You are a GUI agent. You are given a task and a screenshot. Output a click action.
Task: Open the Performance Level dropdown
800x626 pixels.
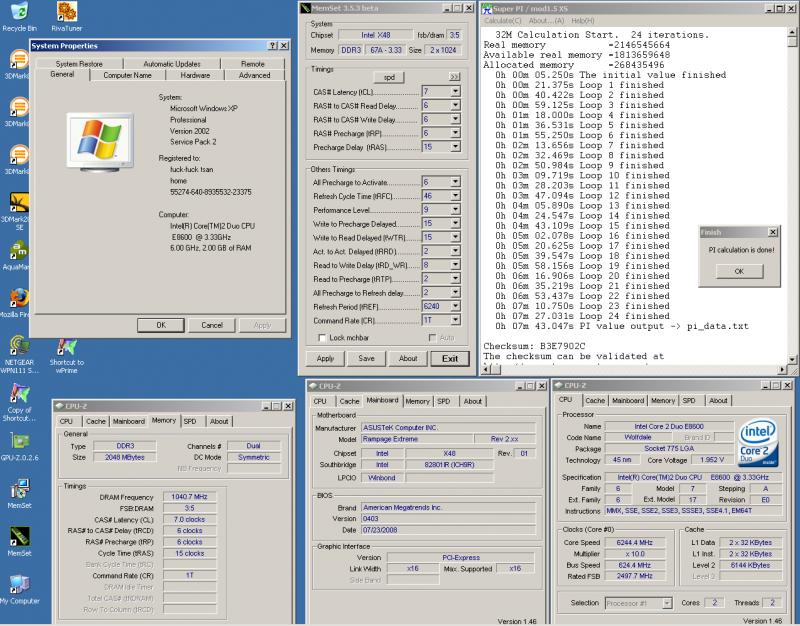pos(455,209)
